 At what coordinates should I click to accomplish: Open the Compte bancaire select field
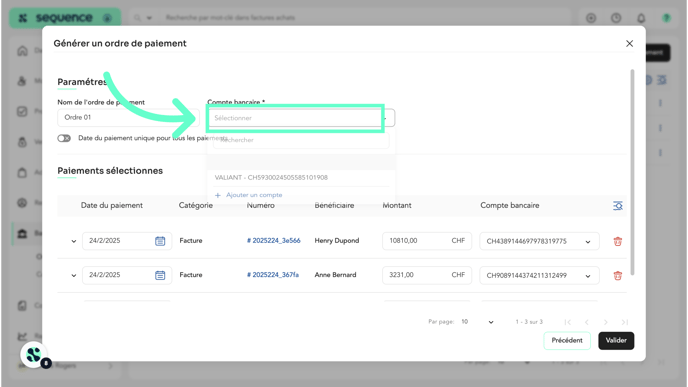[301, 118]
